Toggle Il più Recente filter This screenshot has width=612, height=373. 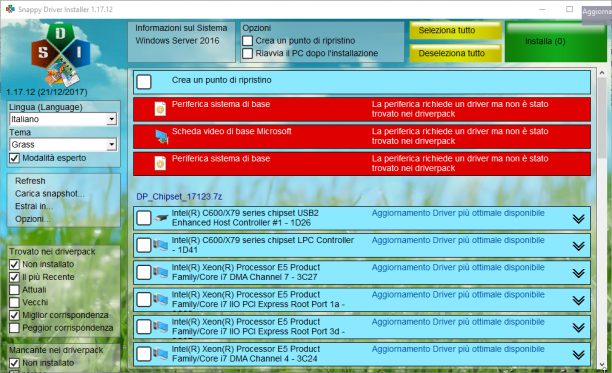pyautogui.click(x=14, y=277)
